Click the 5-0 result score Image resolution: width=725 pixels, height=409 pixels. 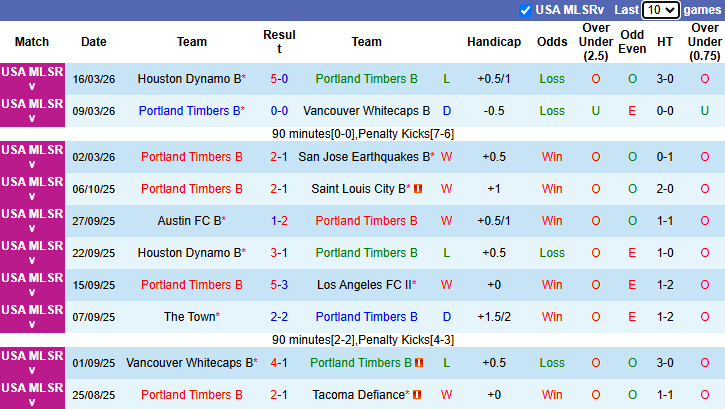(279, 78)
